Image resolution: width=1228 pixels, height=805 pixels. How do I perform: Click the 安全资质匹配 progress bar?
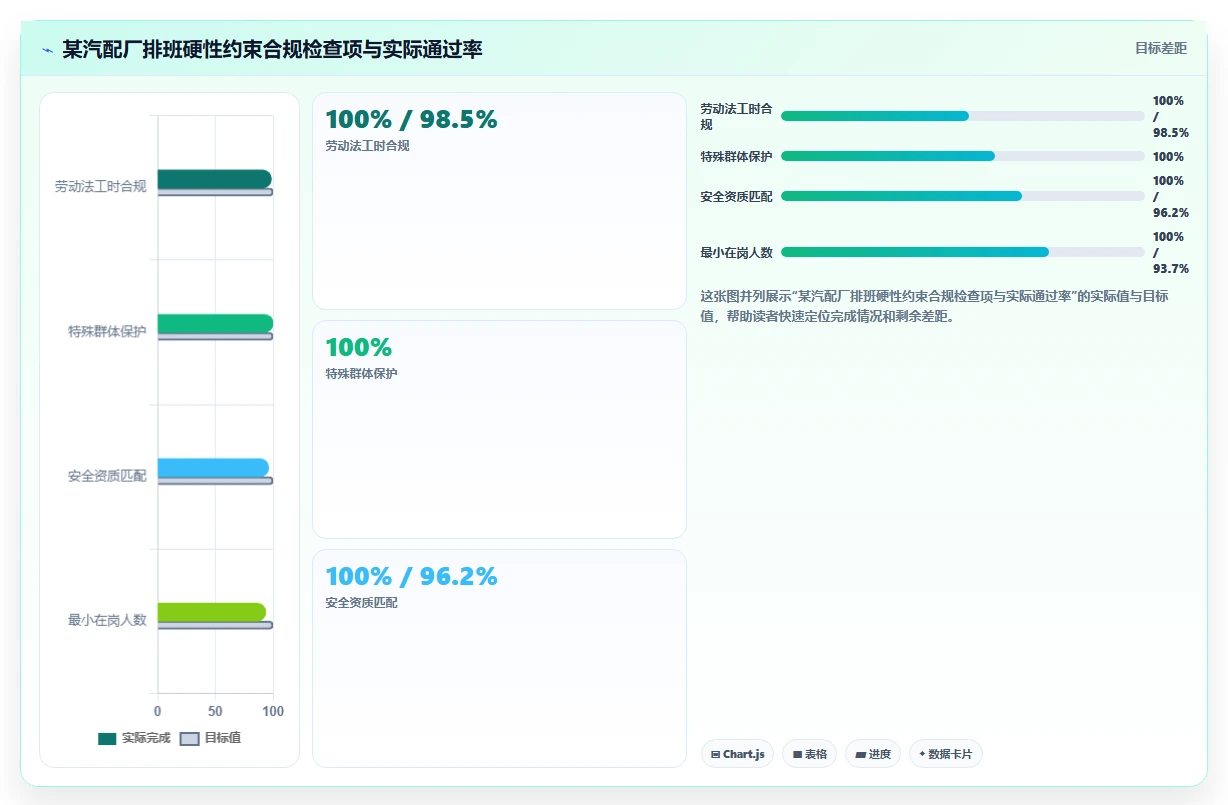coord(963,196)
